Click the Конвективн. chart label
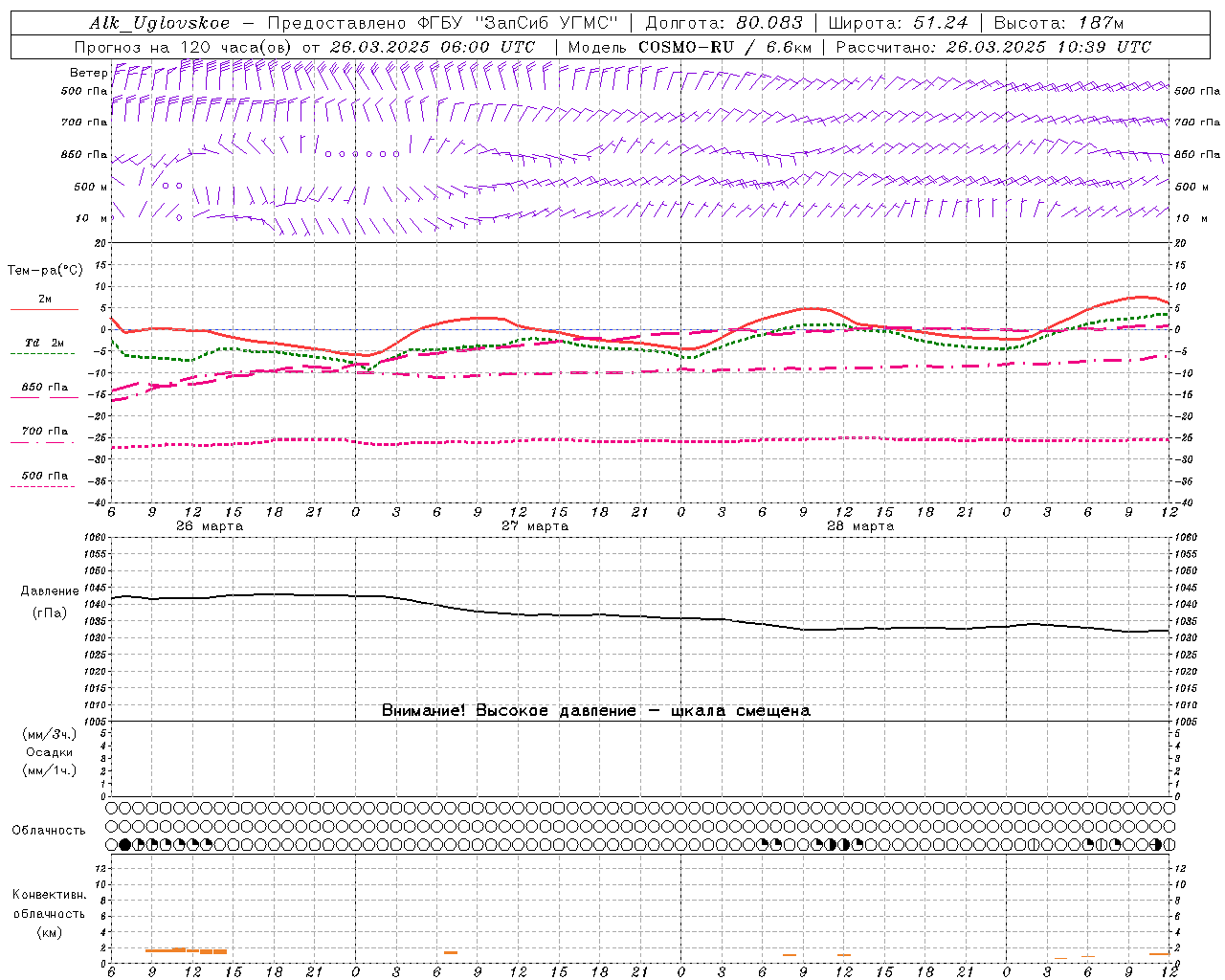This screenshot has height=980, width=1225. 49,895
